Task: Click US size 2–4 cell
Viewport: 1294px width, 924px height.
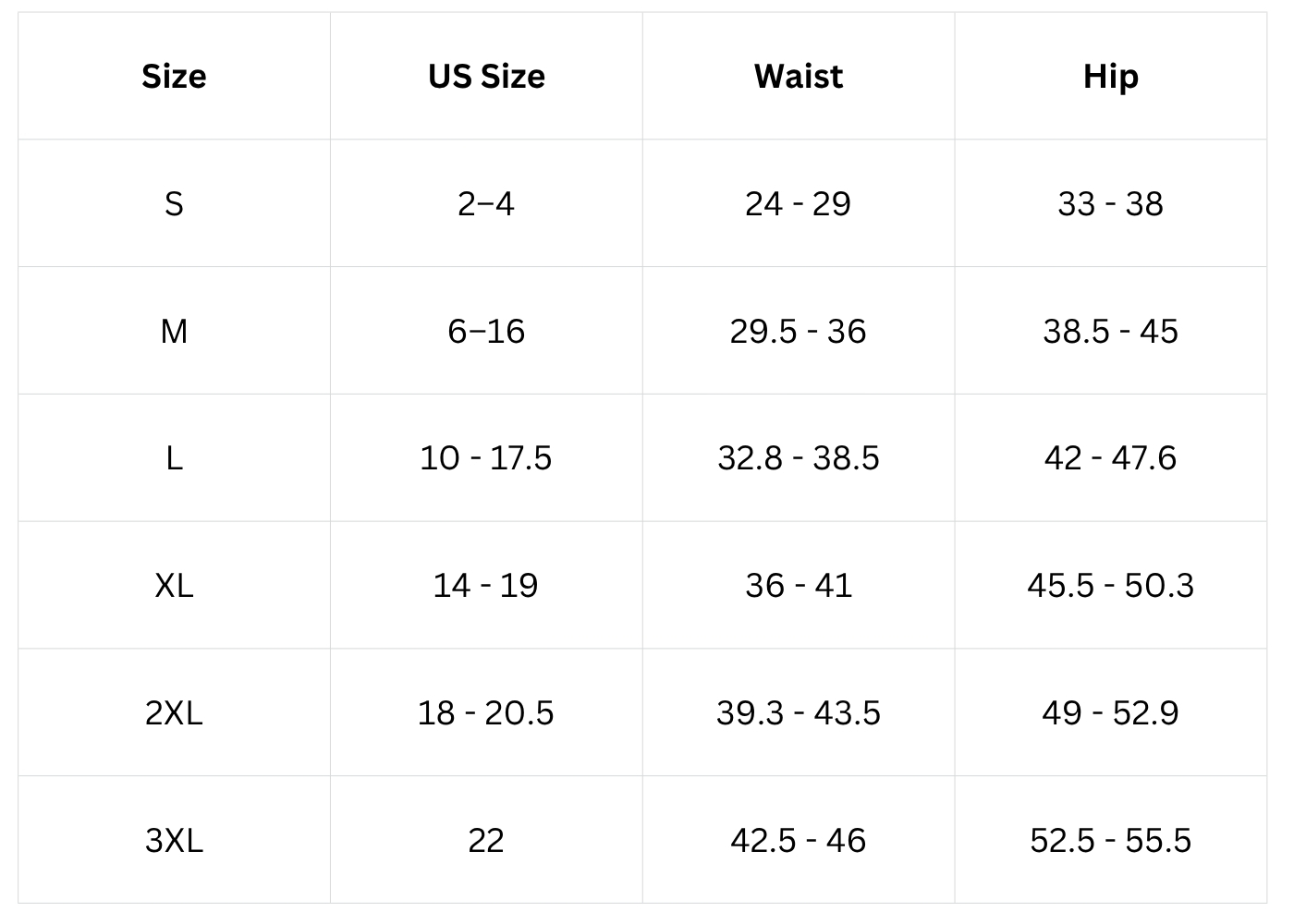Action: click(486, 203)
